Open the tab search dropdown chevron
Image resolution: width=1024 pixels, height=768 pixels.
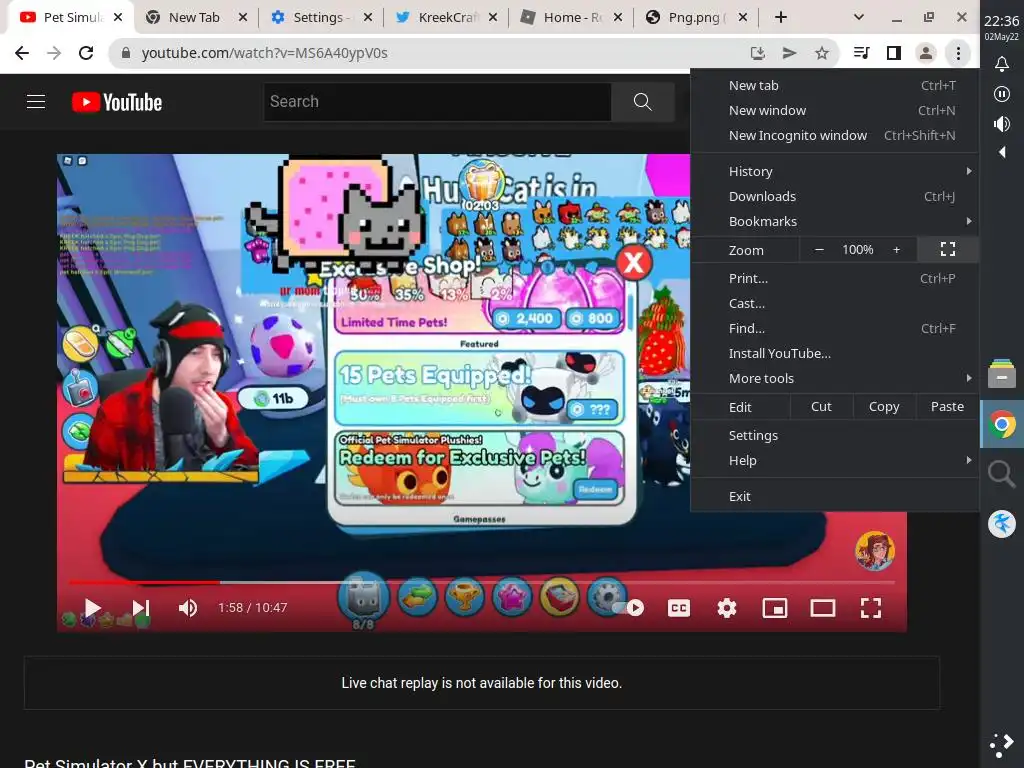pos(859,18)
